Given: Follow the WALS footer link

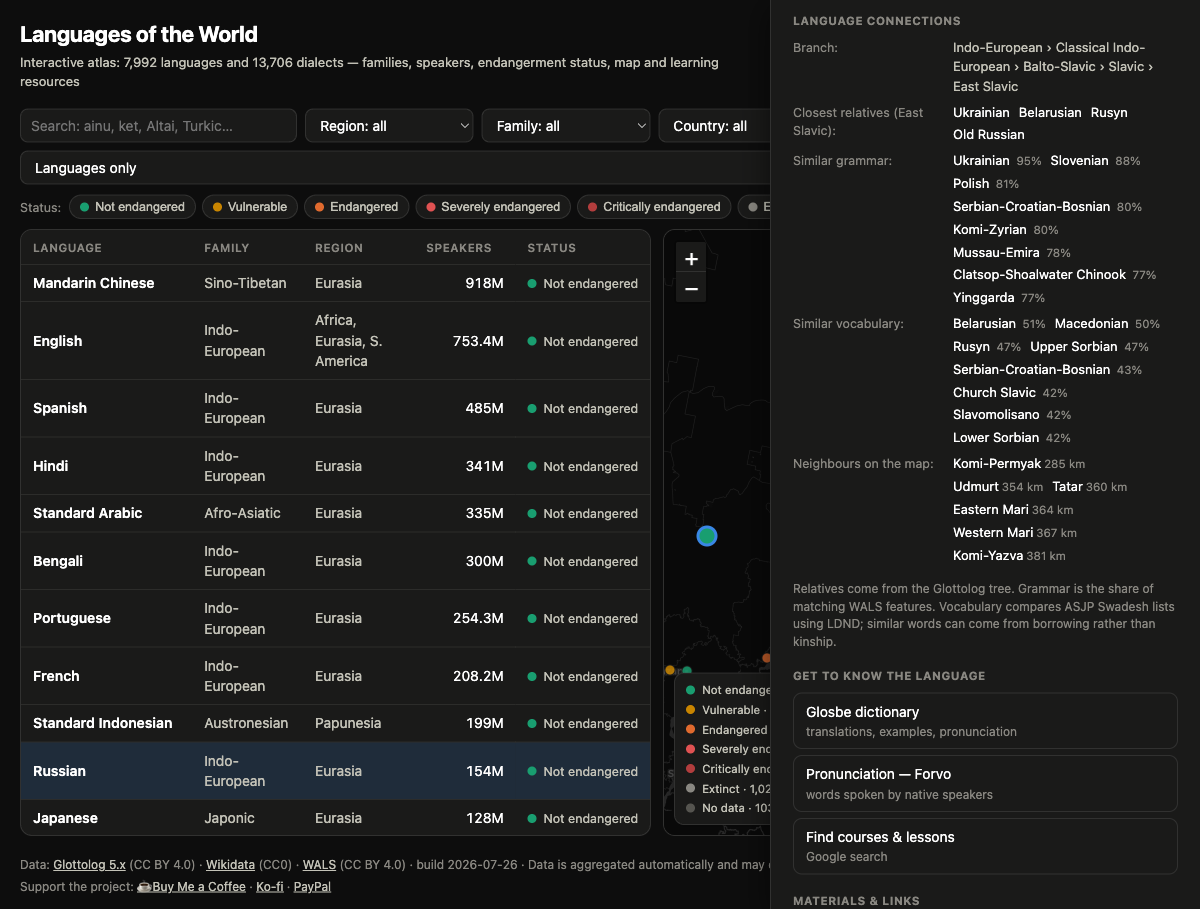Looking at the screenshot, I should coord(319,864).
